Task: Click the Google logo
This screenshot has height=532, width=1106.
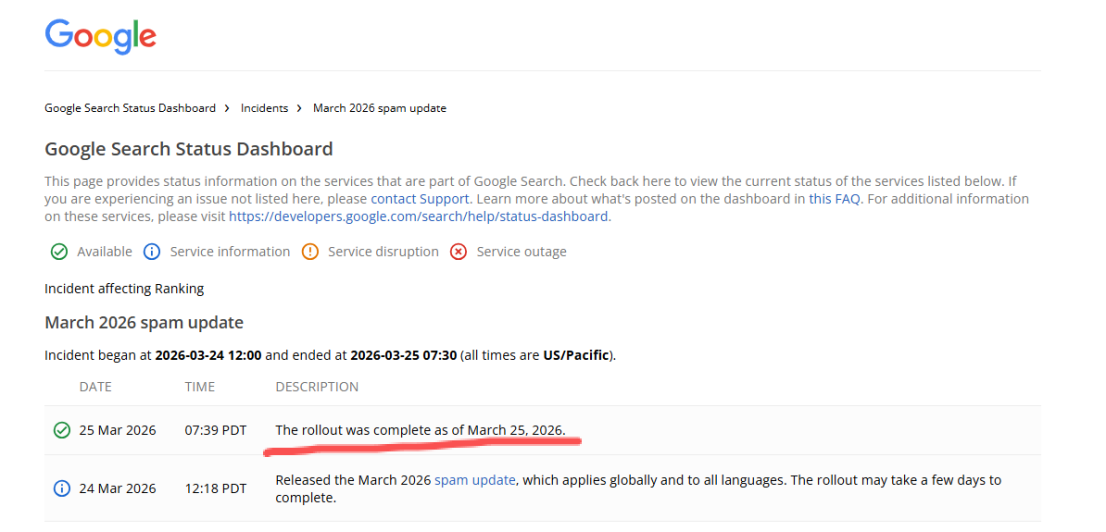Action: (100, 35)
